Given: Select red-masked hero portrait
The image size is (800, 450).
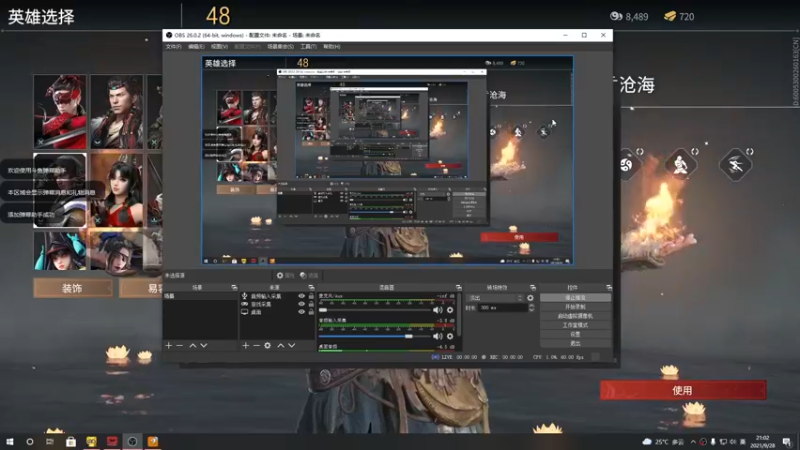Looking at the screenshot, I should [x=60, y=112].
